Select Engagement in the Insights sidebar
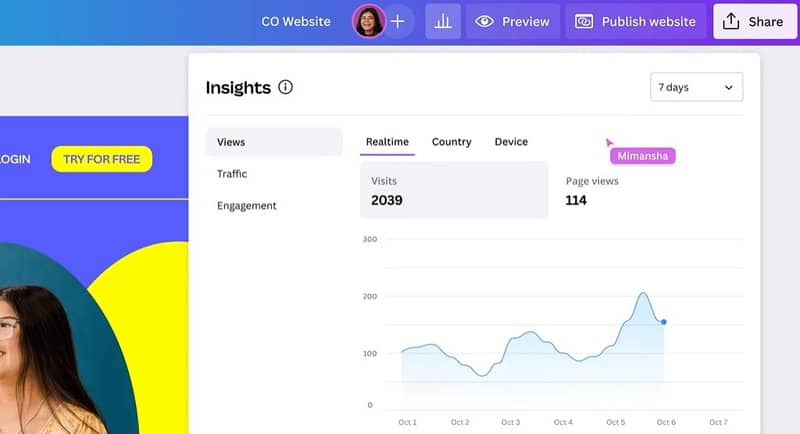This screenshot has width=800, height=434. (x=246, y=206)
